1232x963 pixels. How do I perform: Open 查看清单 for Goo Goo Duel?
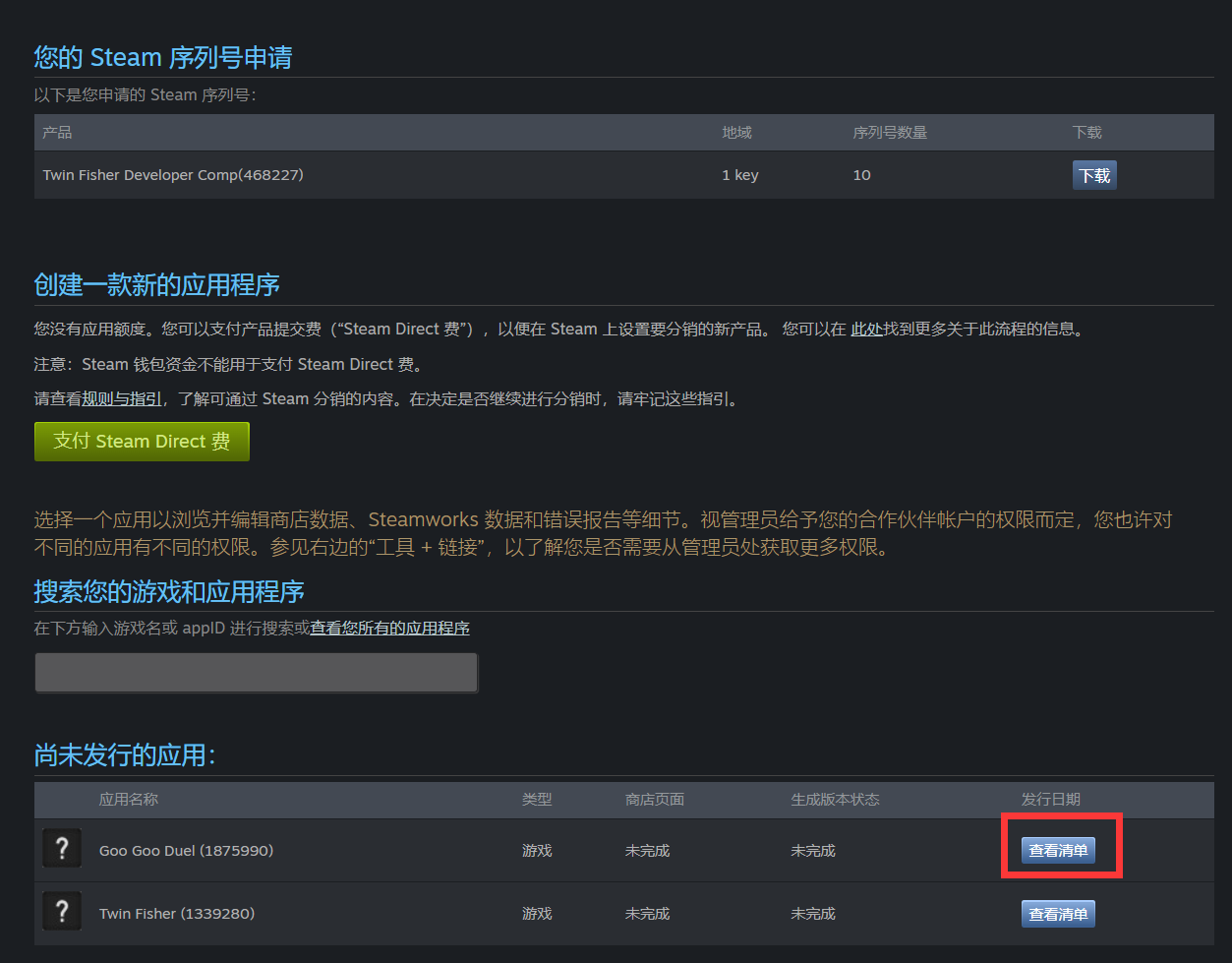(x=1057, y=851)
